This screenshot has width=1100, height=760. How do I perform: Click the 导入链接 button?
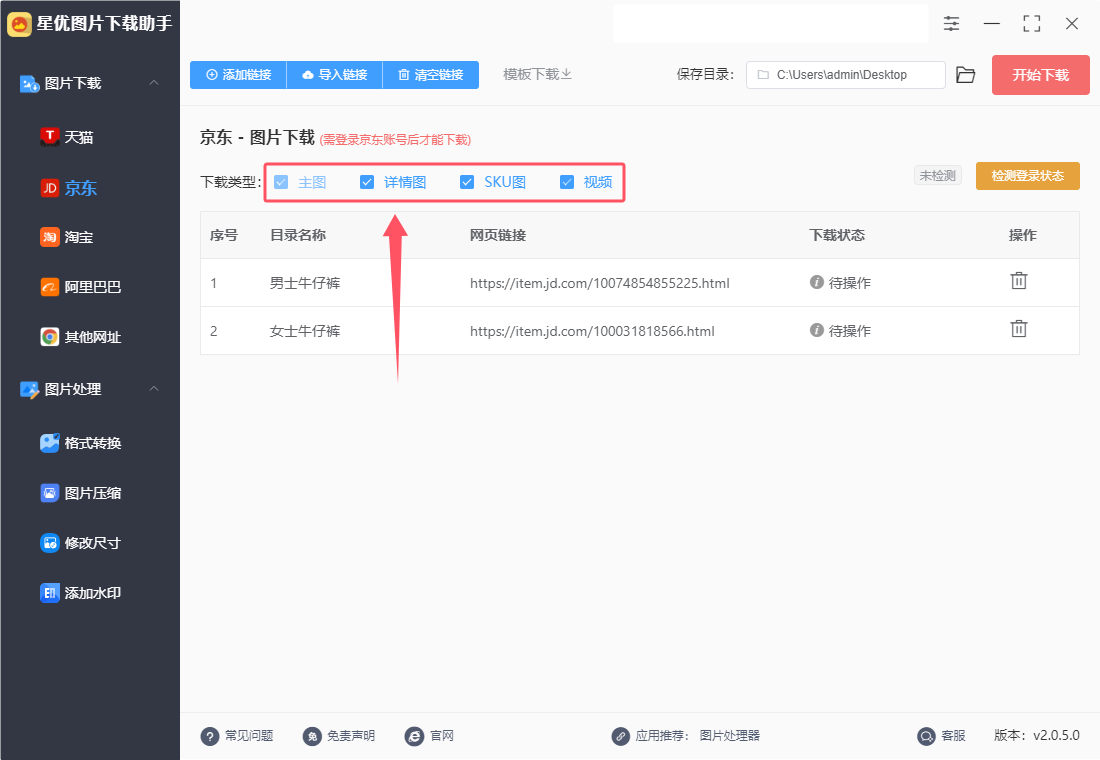335,75
